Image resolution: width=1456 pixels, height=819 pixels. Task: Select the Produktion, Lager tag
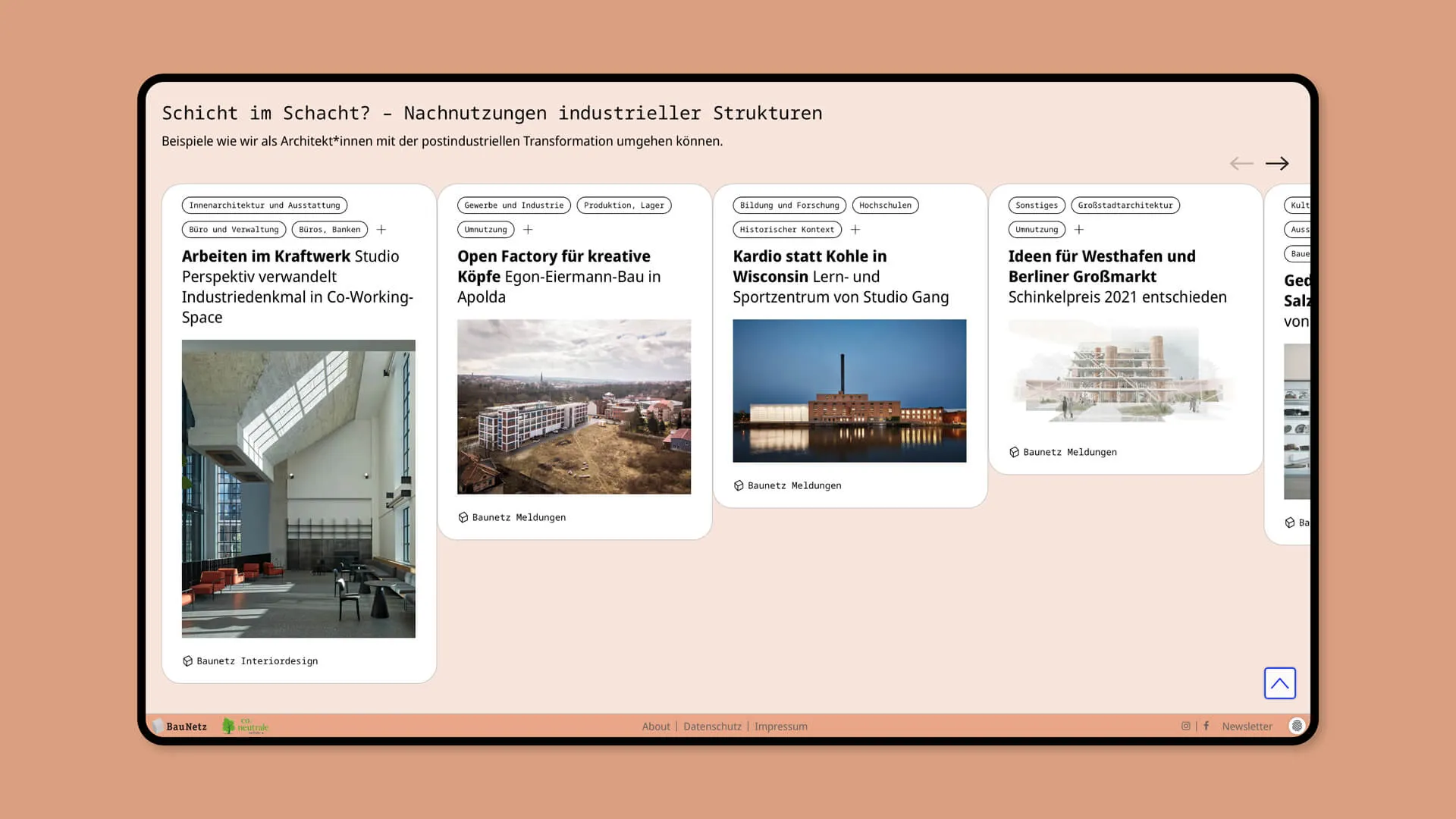pos(624,206)
